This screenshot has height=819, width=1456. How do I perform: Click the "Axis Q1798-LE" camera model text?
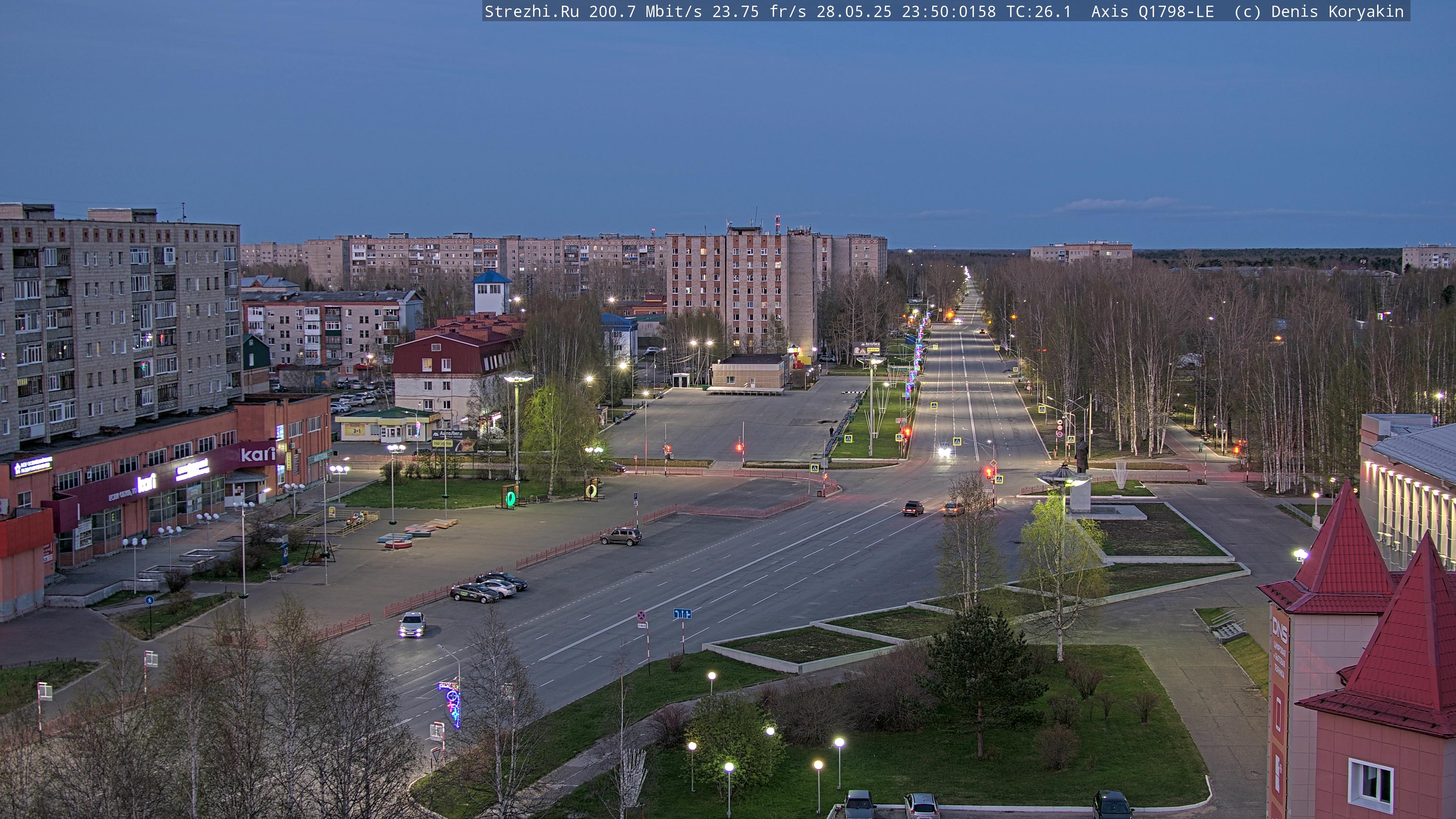coord(1153,12)
